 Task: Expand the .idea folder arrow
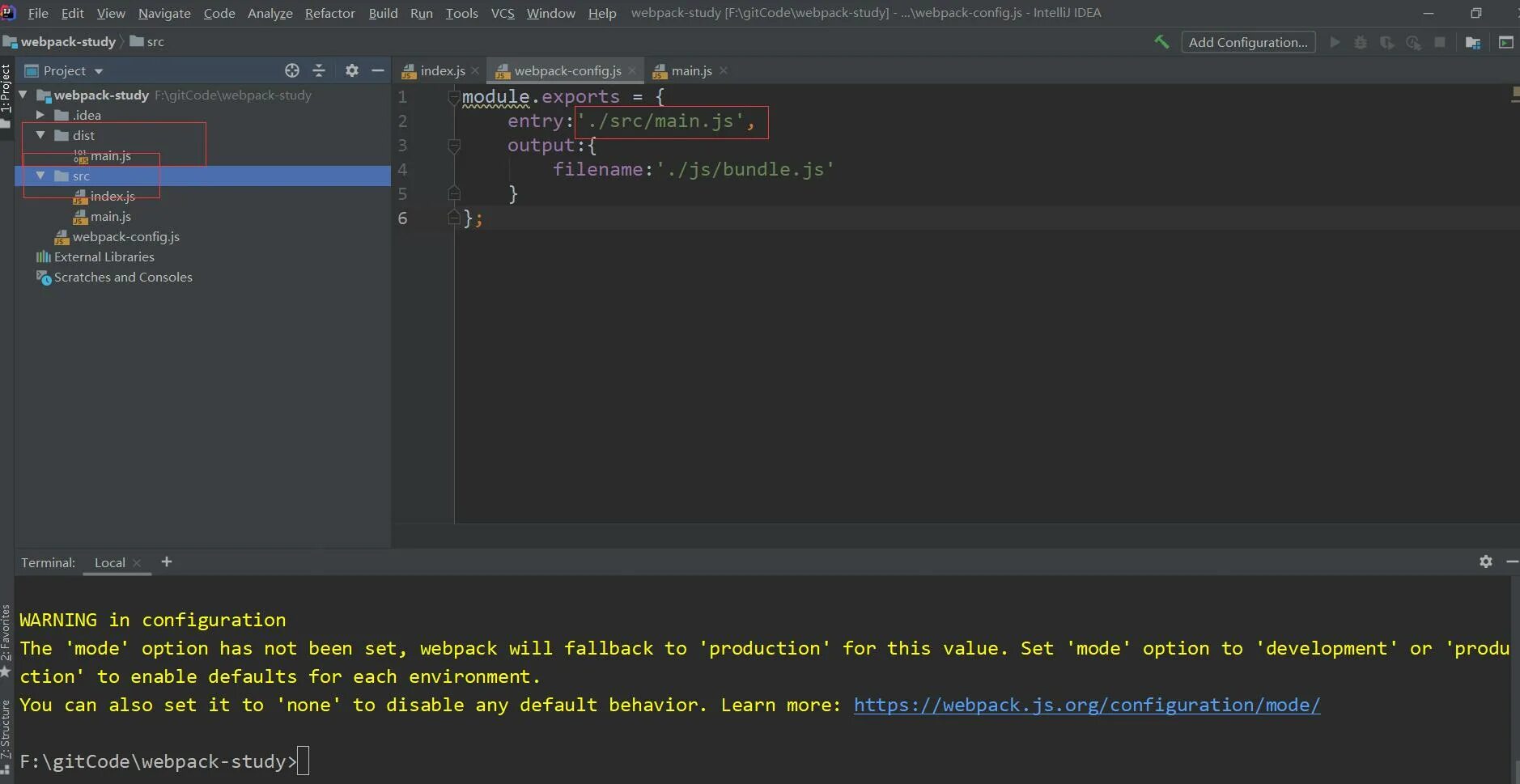pos(40,115)
